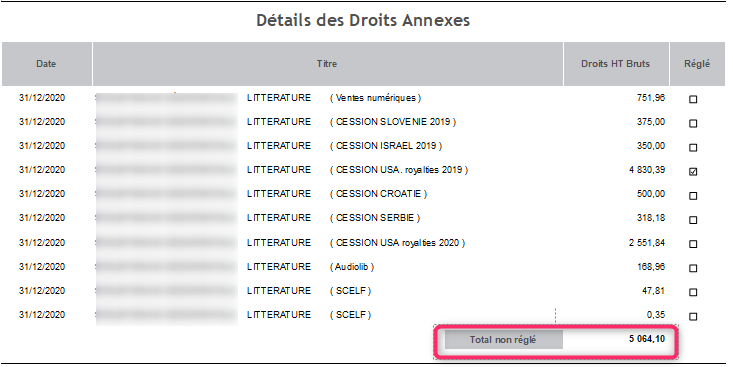733x367 pixels.
Task: Tick the Réglé checkbox on the Audiolib row
Action: point(693,268)
